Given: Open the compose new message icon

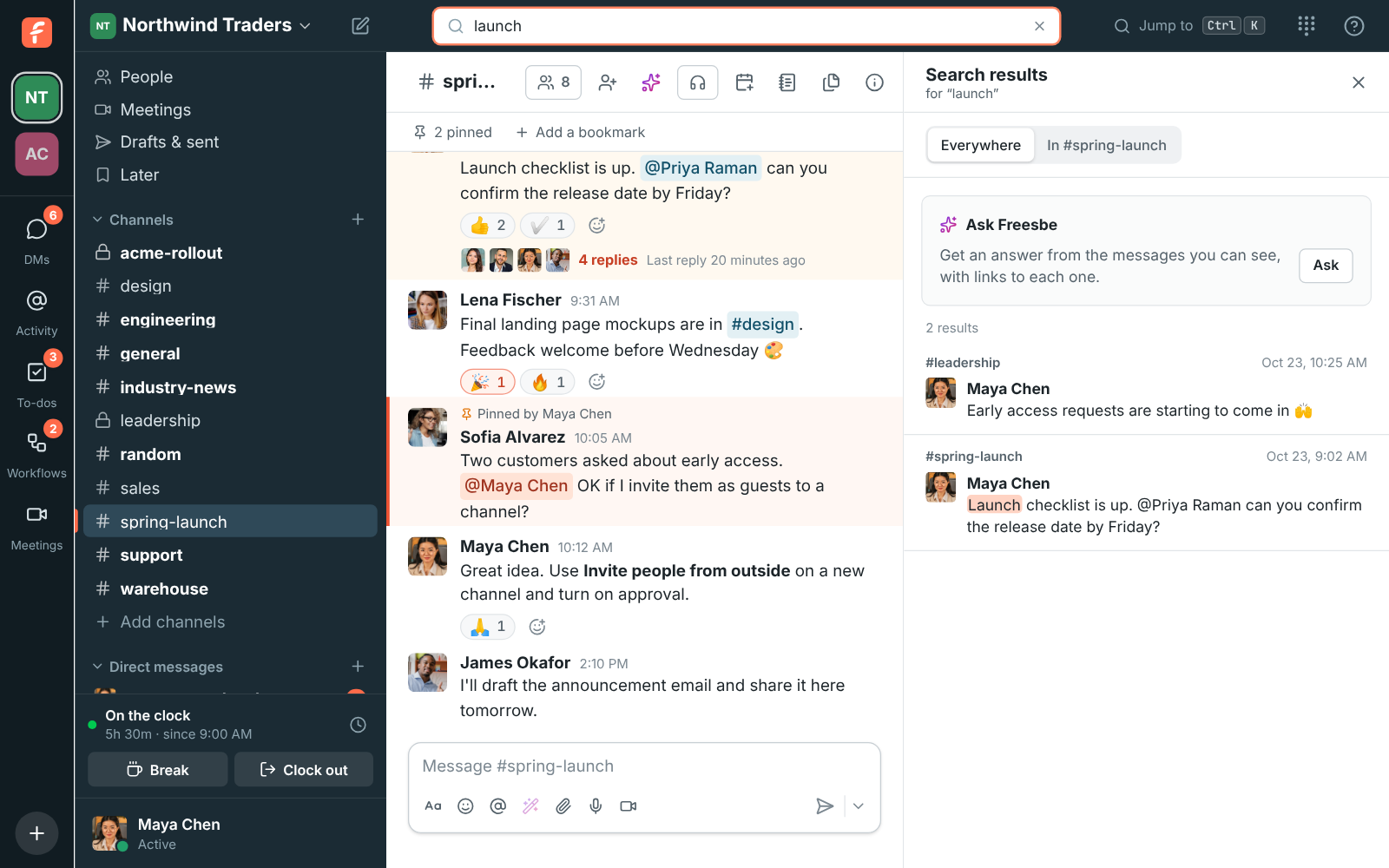Looking at the screenshot, I should tap(360, 26).
